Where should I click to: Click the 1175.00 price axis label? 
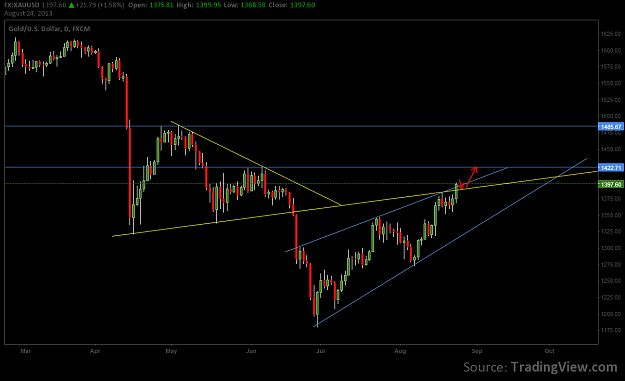pyautogui.click(x=611, y=330)
